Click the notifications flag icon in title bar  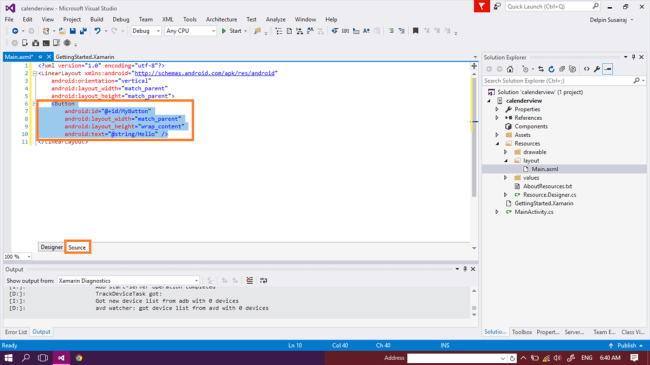pyautogui.click(x=482, y=7)
